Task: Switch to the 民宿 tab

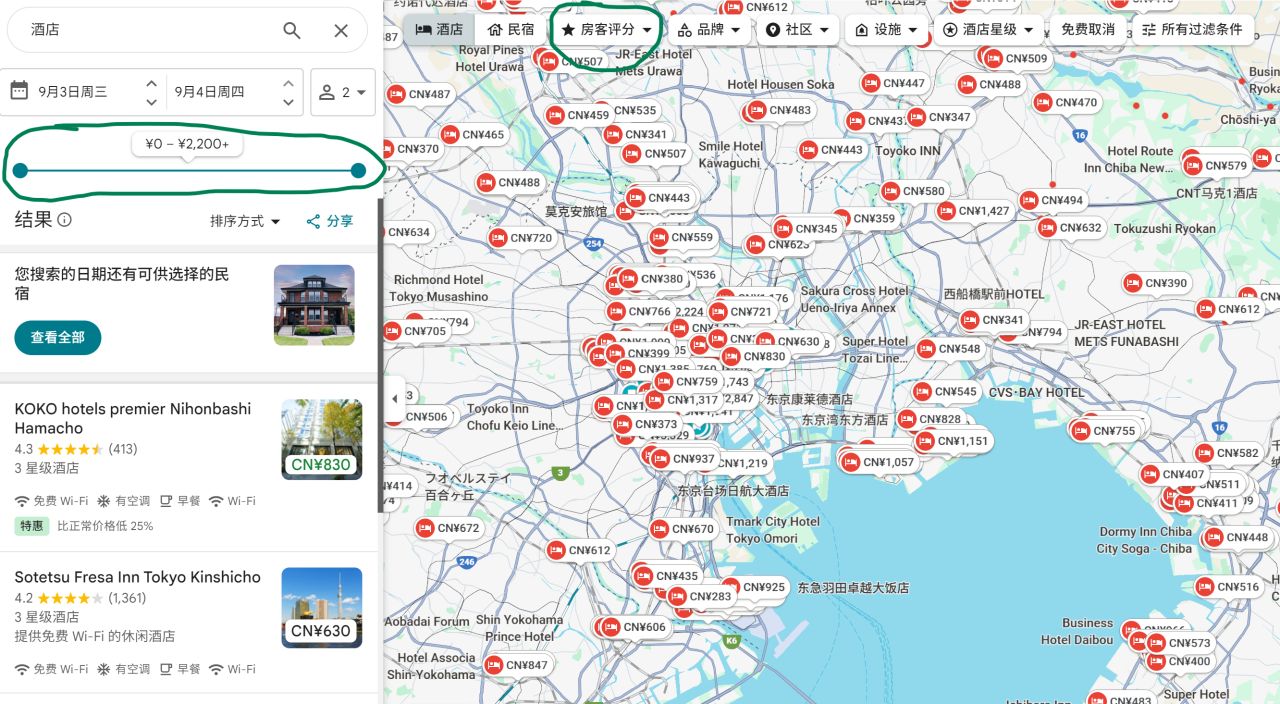Action: tap(511, 29)
